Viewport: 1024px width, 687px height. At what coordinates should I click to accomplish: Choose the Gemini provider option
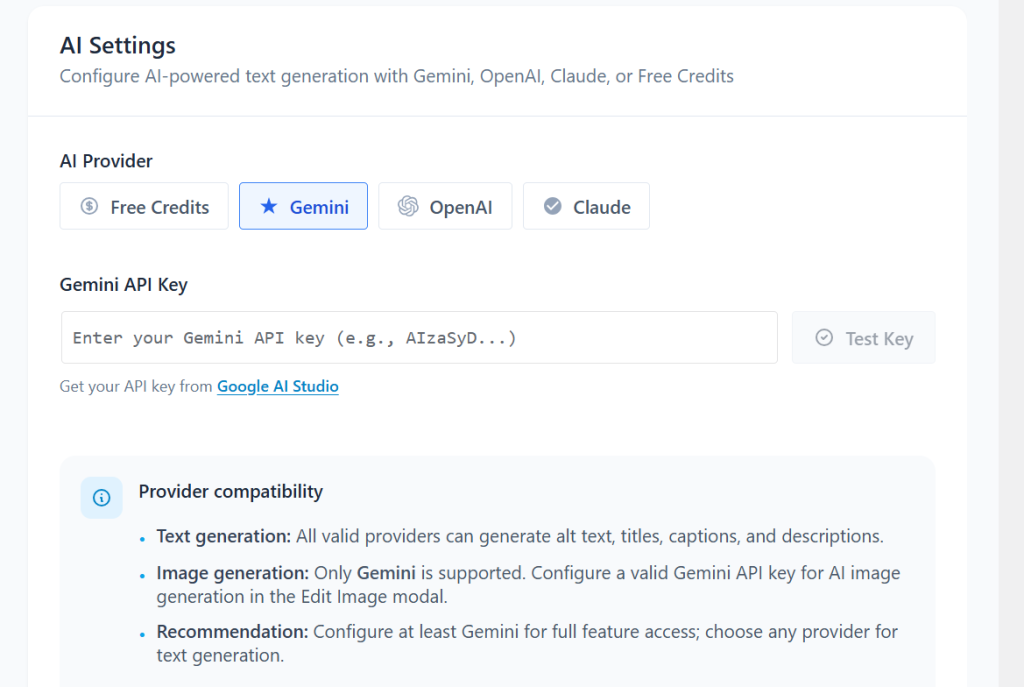click(x=303, y=206)
